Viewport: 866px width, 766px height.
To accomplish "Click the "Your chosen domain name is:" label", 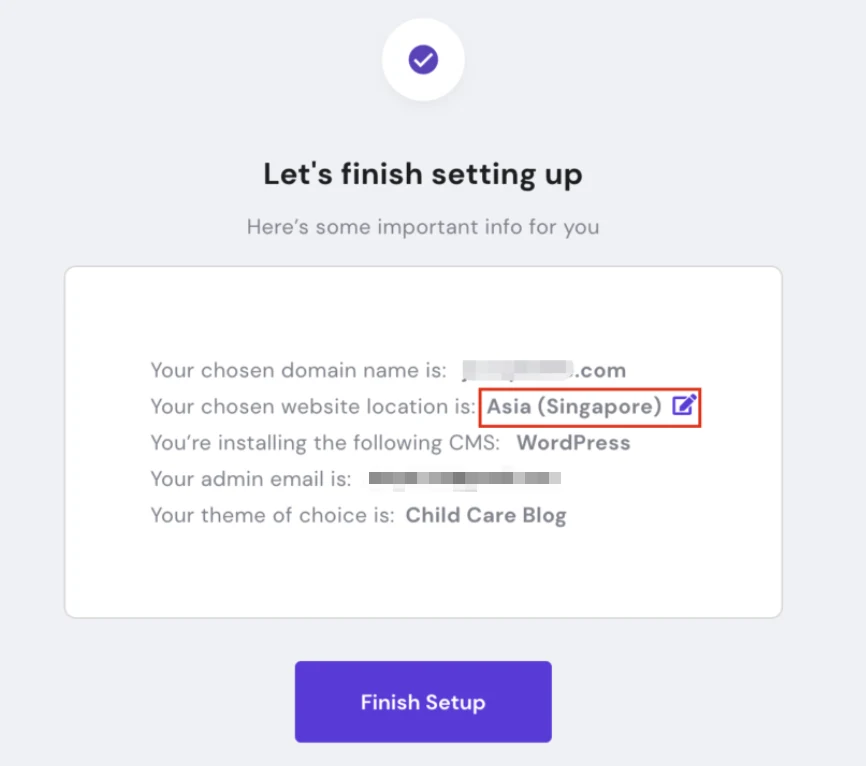I will pyautogui.click(x=298, y=370).
